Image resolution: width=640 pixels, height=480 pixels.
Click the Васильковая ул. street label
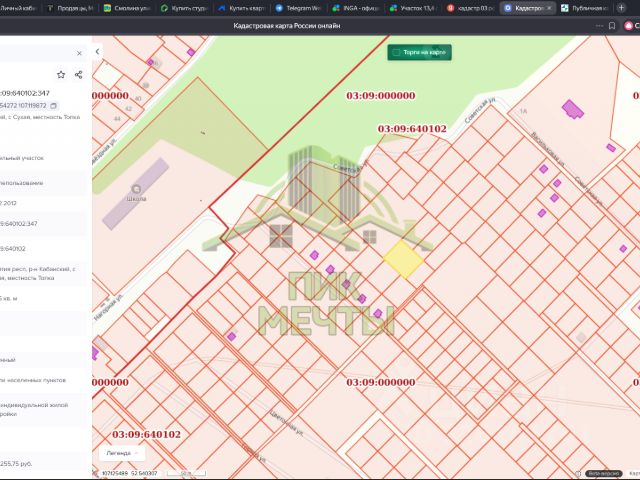coord(547,149)
